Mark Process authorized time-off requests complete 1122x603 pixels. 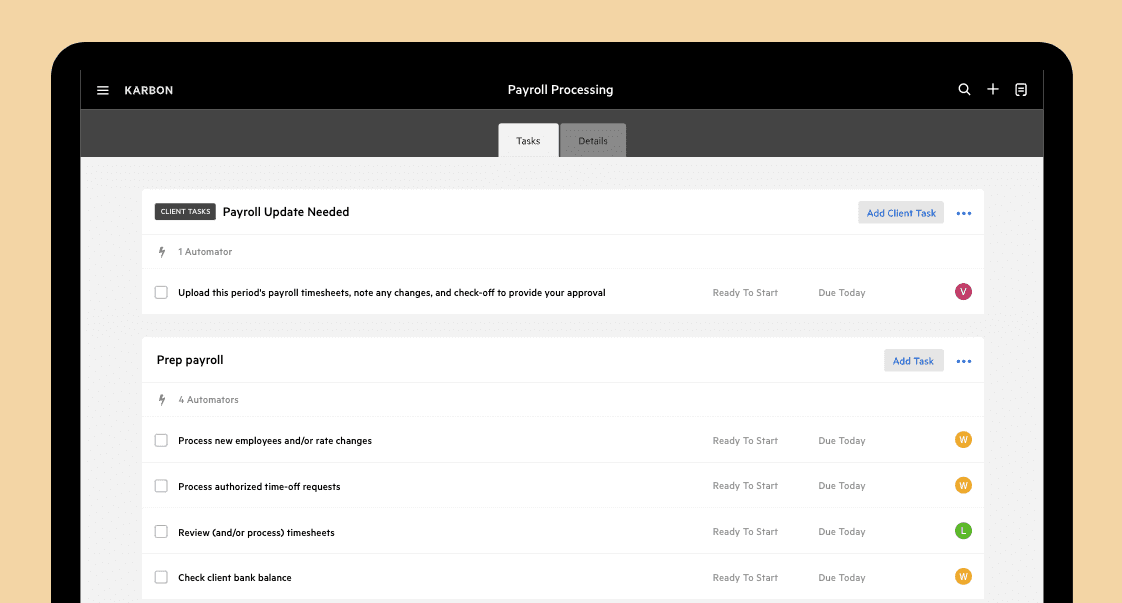click(x=161, y=486)
